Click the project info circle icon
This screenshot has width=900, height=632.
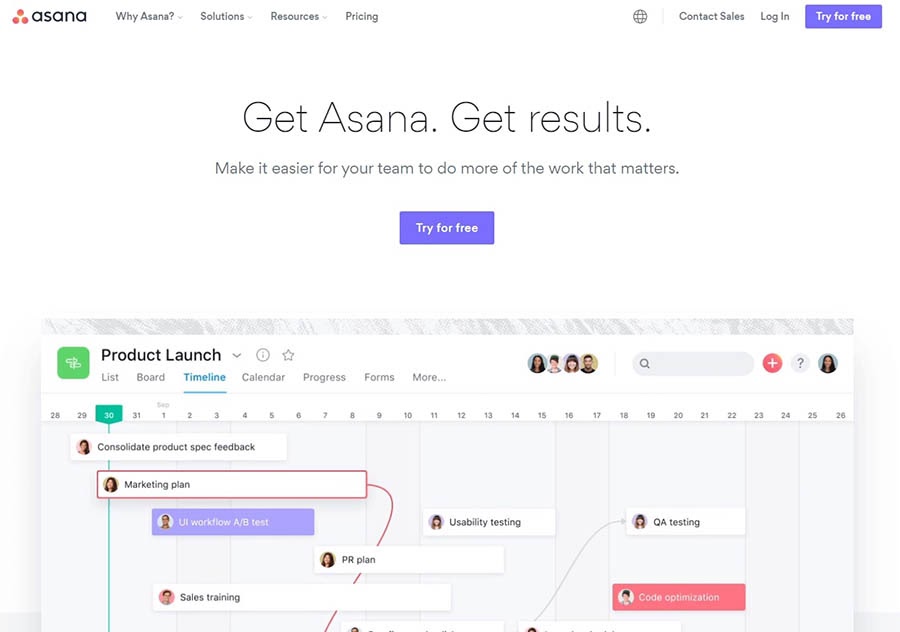[x=263, y=355]
